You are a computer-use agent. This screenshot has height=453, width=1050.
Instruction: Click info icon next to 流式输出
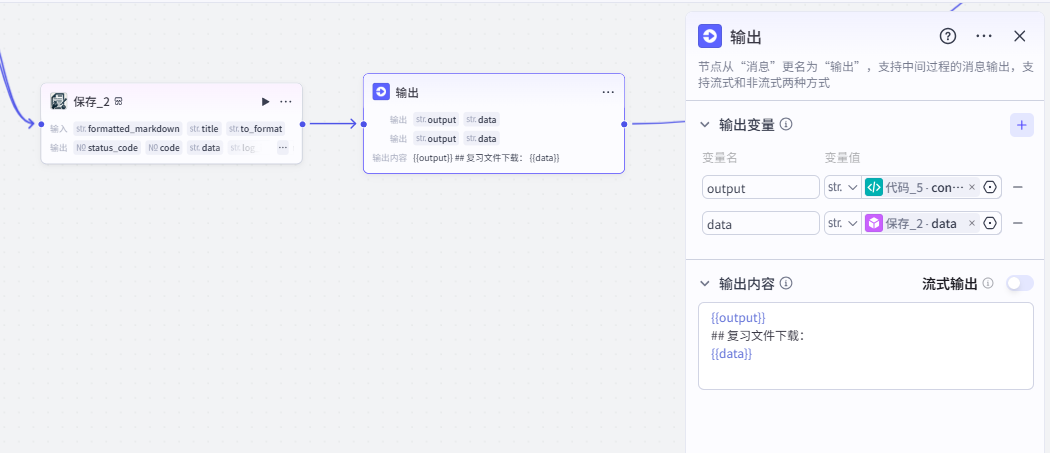point(988,283)
